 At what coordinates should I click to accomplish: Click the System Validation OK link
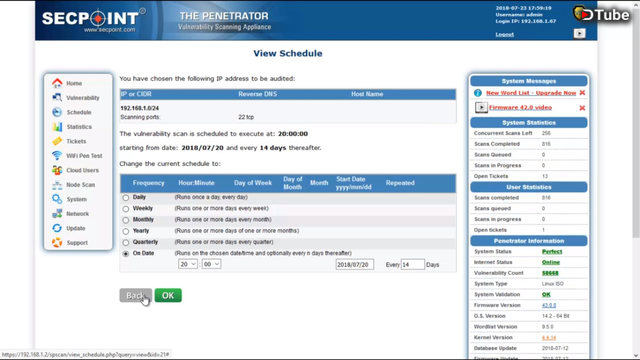pos(546,294)
